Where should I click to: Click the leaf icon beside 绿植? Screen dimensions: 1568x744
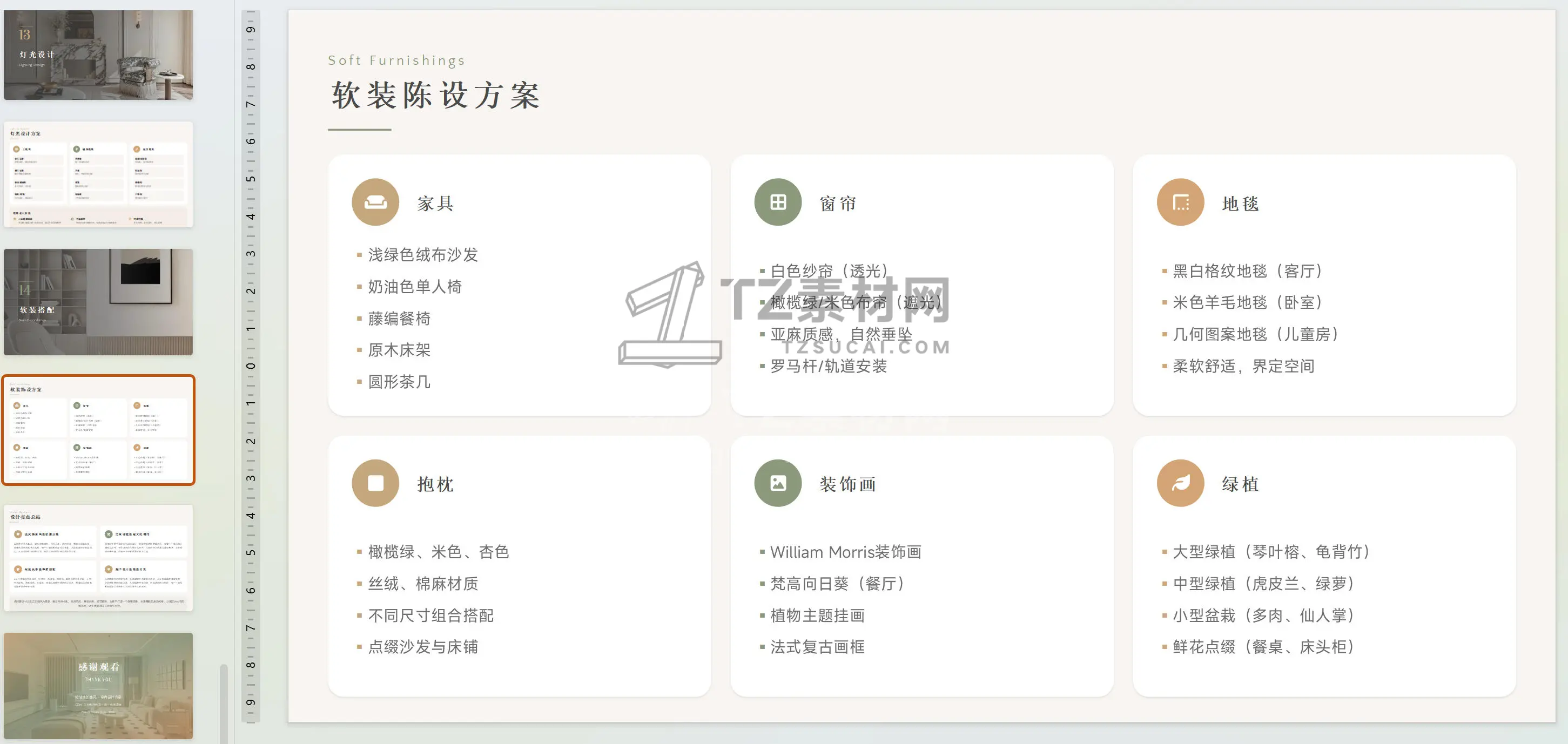[1180, 483]
